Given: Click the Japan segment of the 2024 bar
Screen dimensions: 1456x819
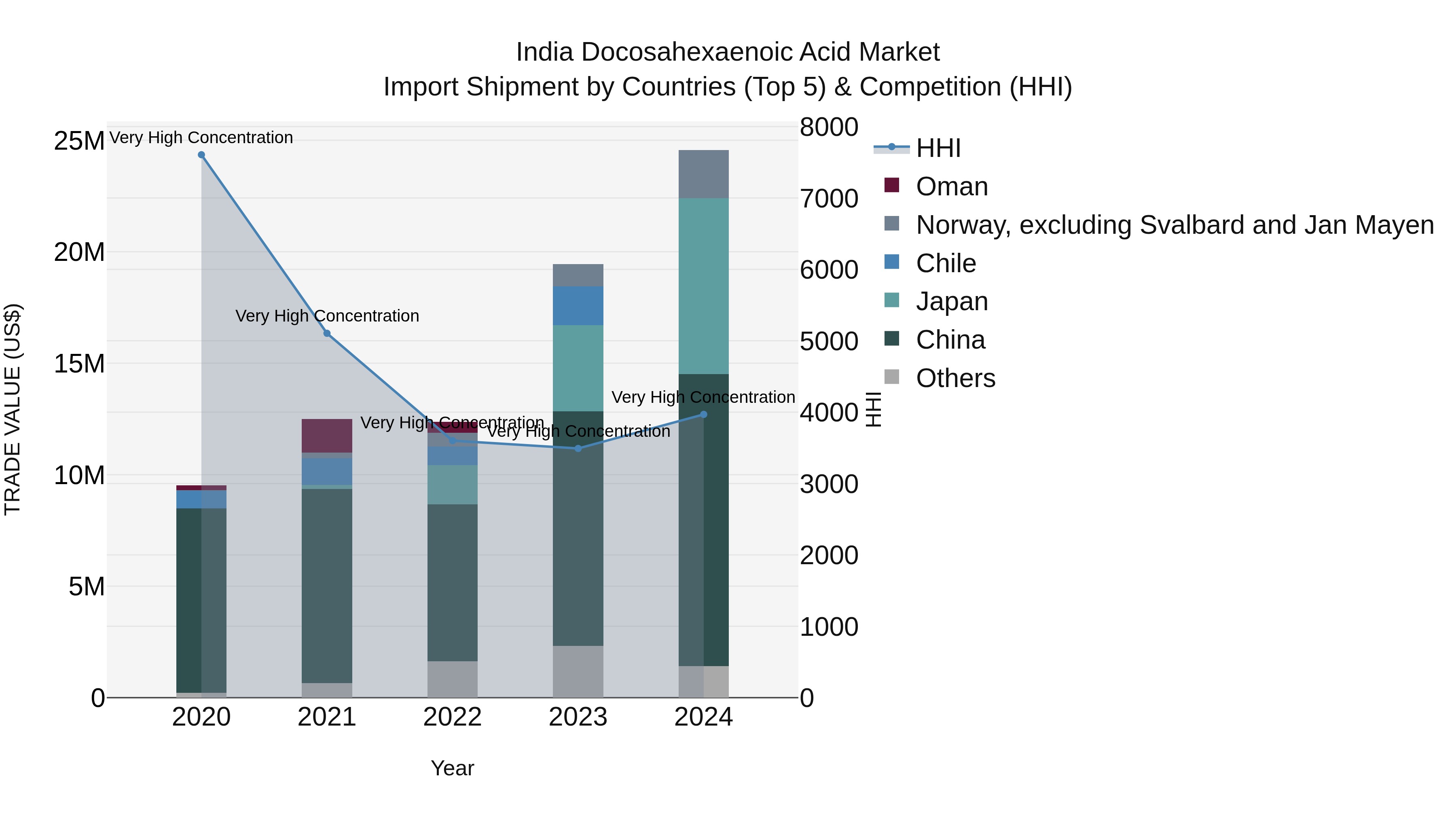Looking at the screenshot, I should 703,286.
